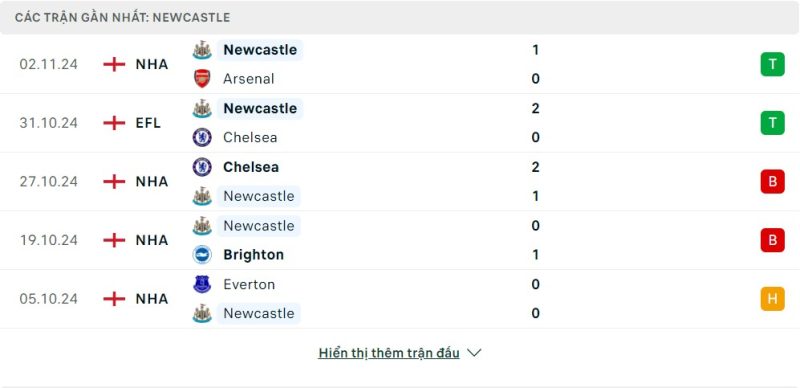Image resolution: width=800 pixels, height=388 pixels.
Task: Click Chelsea crest in 27.10.24 match
Action: click(202, 167)
